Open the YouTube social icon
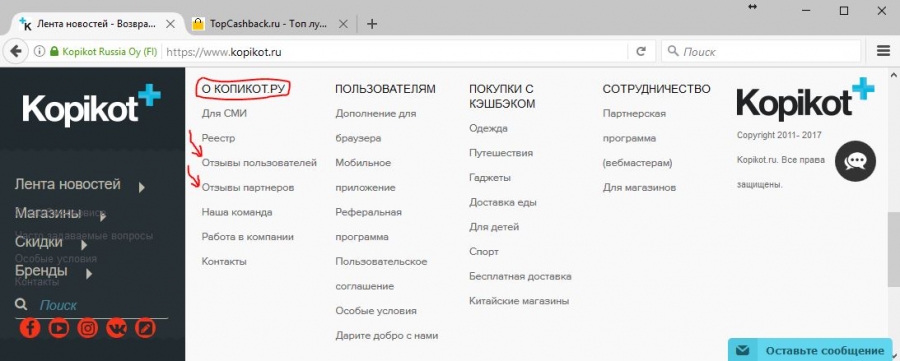Viewport: 900px width, 361px height. 59,328
